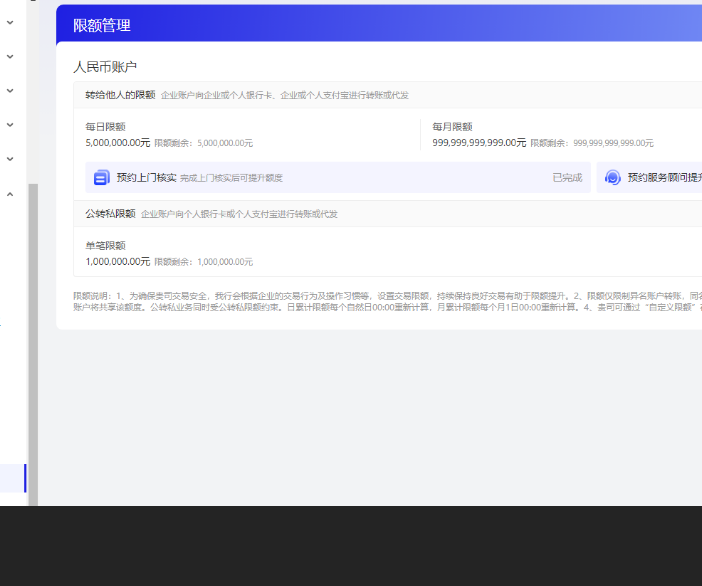Select the 人民币账户 account heading
This screenshot has height=586, width=702.
pyautogui.click(x=105, y=67)
